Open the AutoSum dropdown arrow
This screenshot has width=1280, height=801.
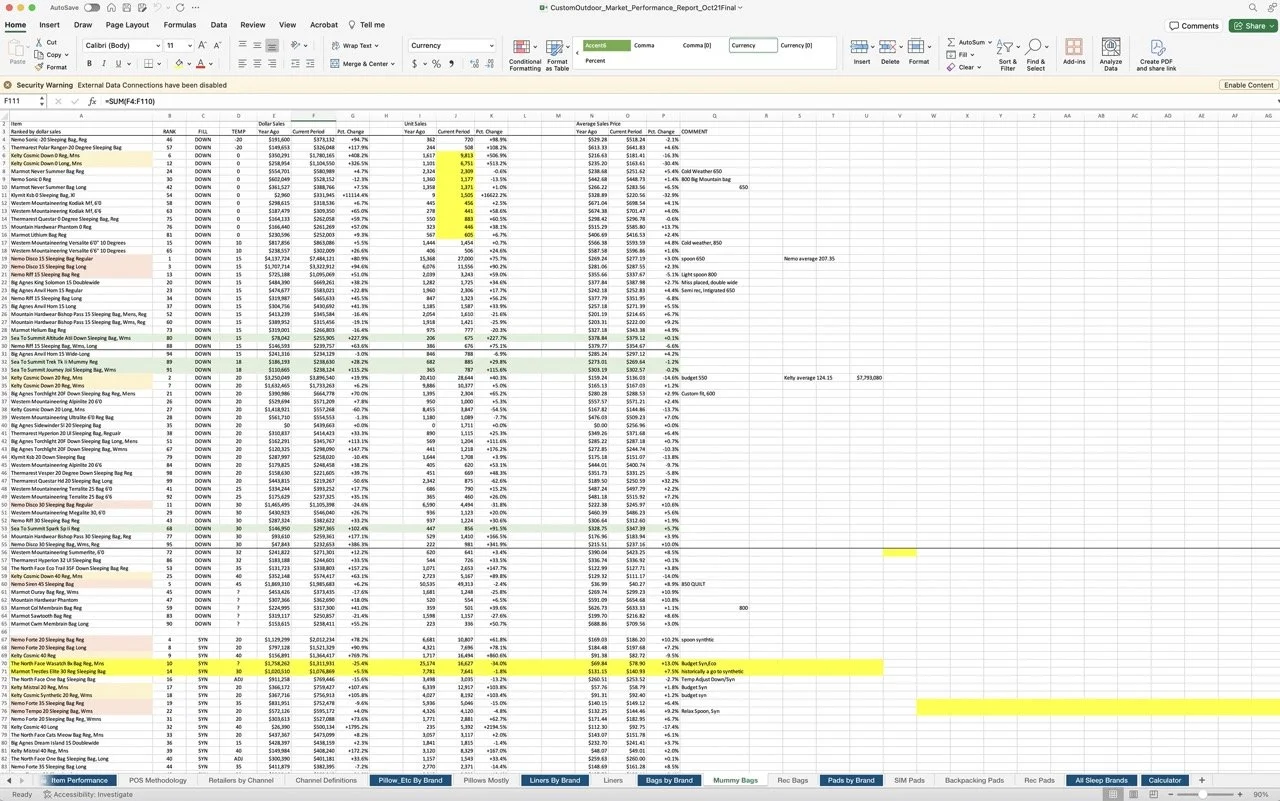pos(990,42)
